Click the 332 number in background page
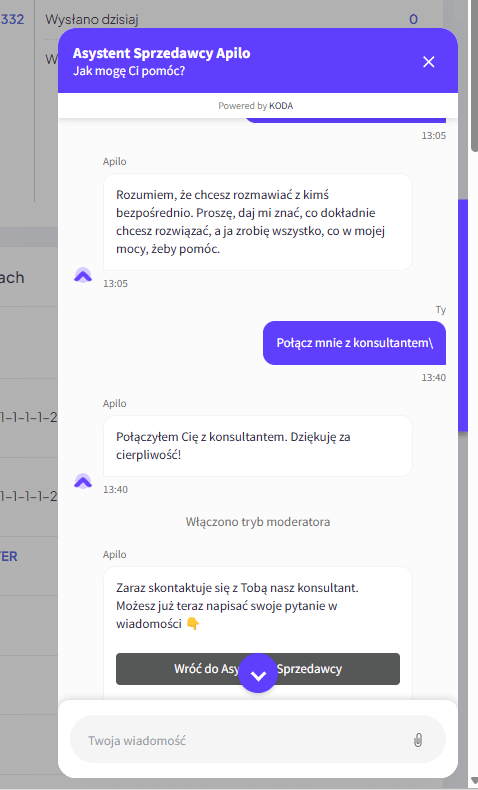478x790 pixels. pyautogui.click(x=13, y=20)
